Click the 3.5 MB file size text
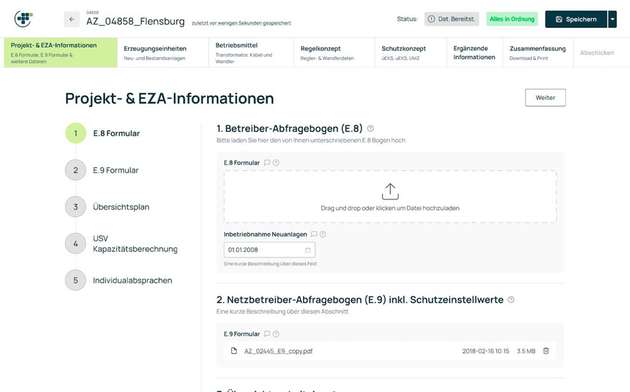 (526, 351)
